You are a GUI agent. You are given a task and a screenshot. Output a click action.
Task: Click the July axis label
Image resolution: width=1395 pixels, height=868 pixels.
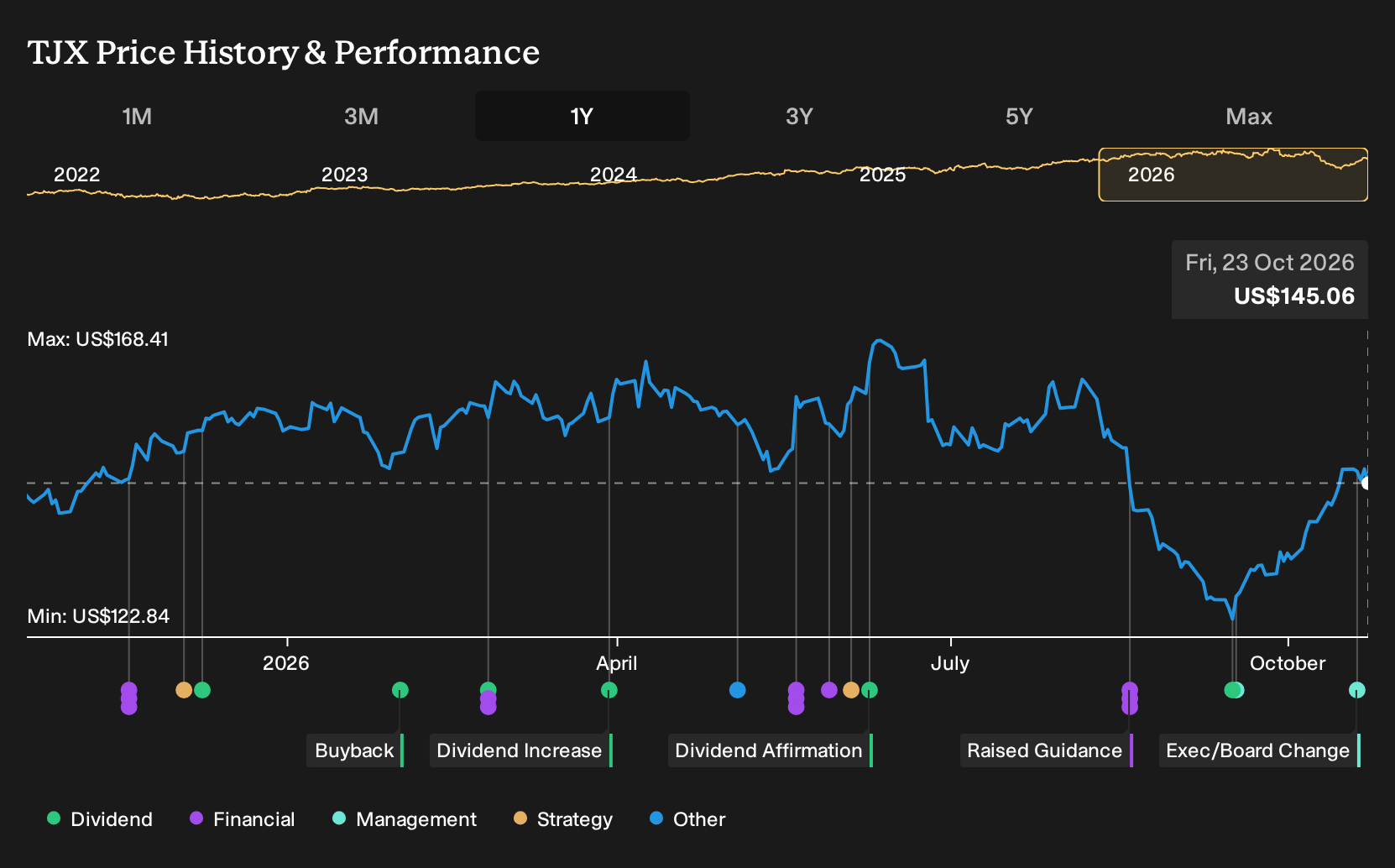[950, 663]
